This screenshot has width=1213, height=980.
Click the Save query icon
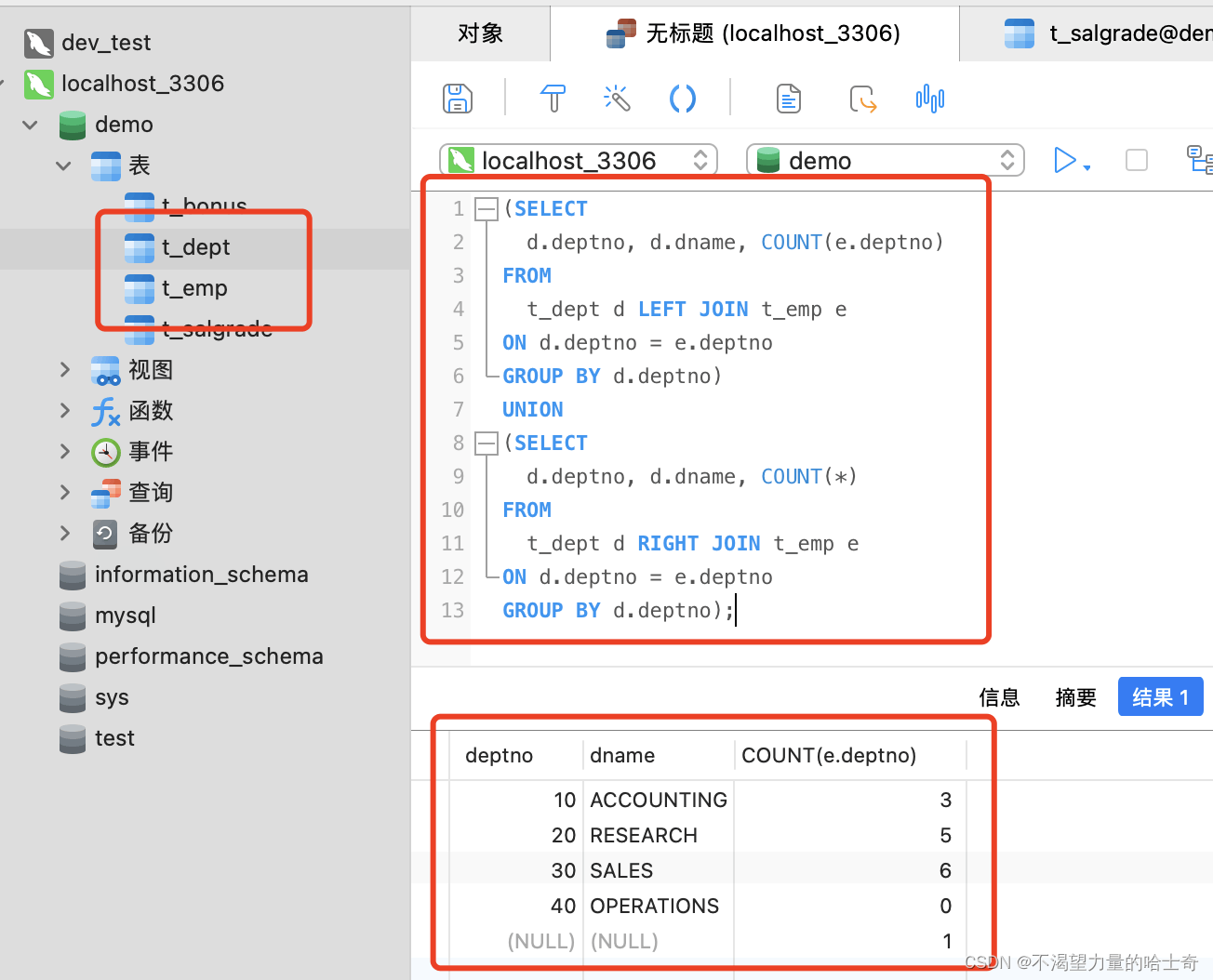457,99
